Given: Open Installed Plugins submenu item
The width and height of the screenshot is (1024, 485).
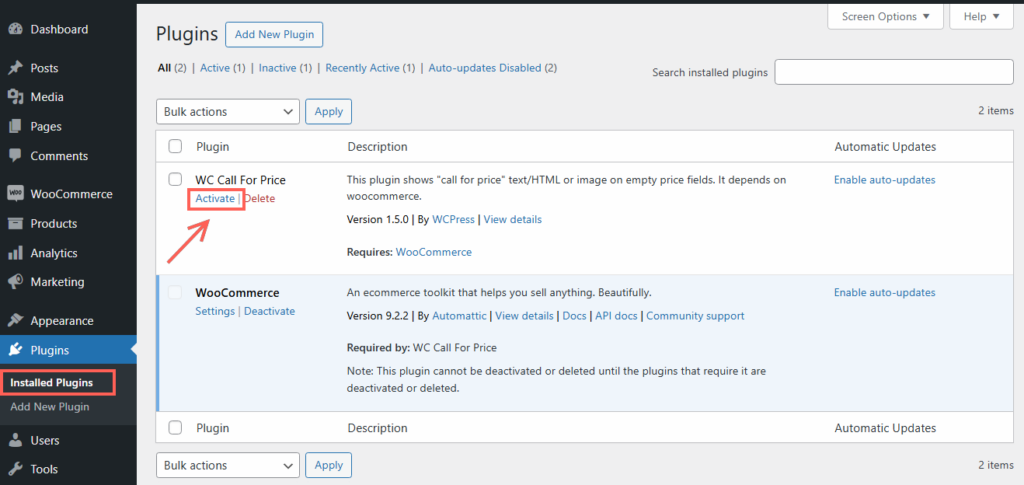Looking at the screenshot, I should [x=52, y=383].
